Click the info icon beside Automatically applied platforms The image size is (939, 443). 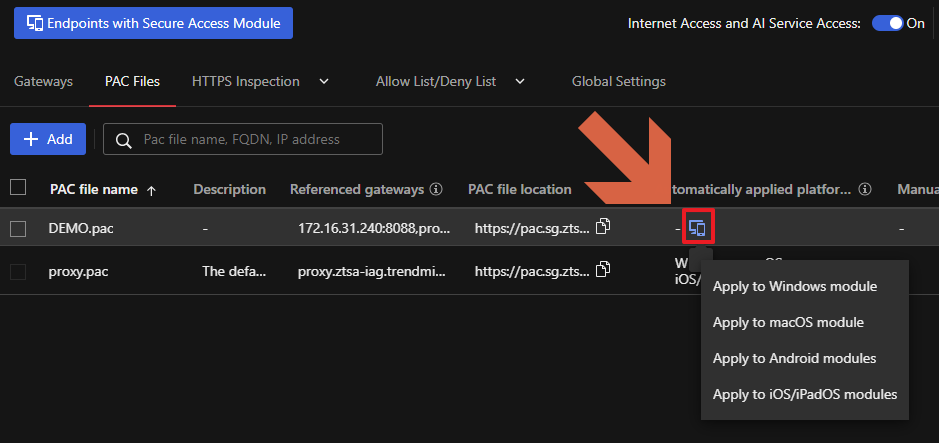(866, 189)
